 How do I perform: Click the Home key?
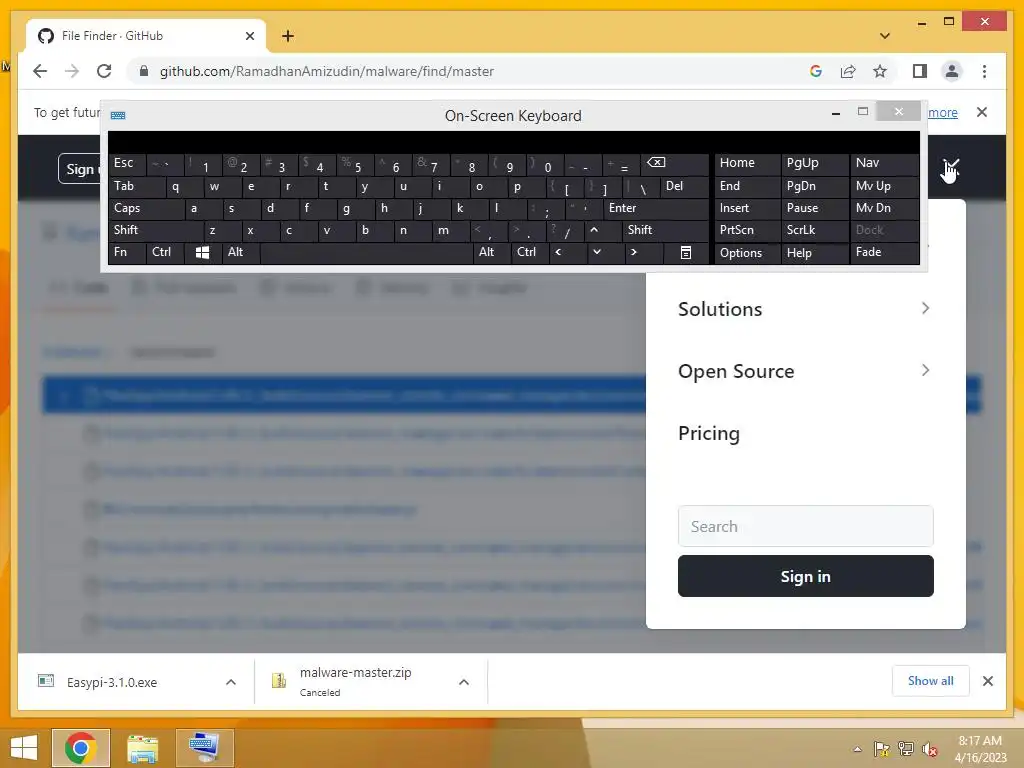tap(747, 163)
